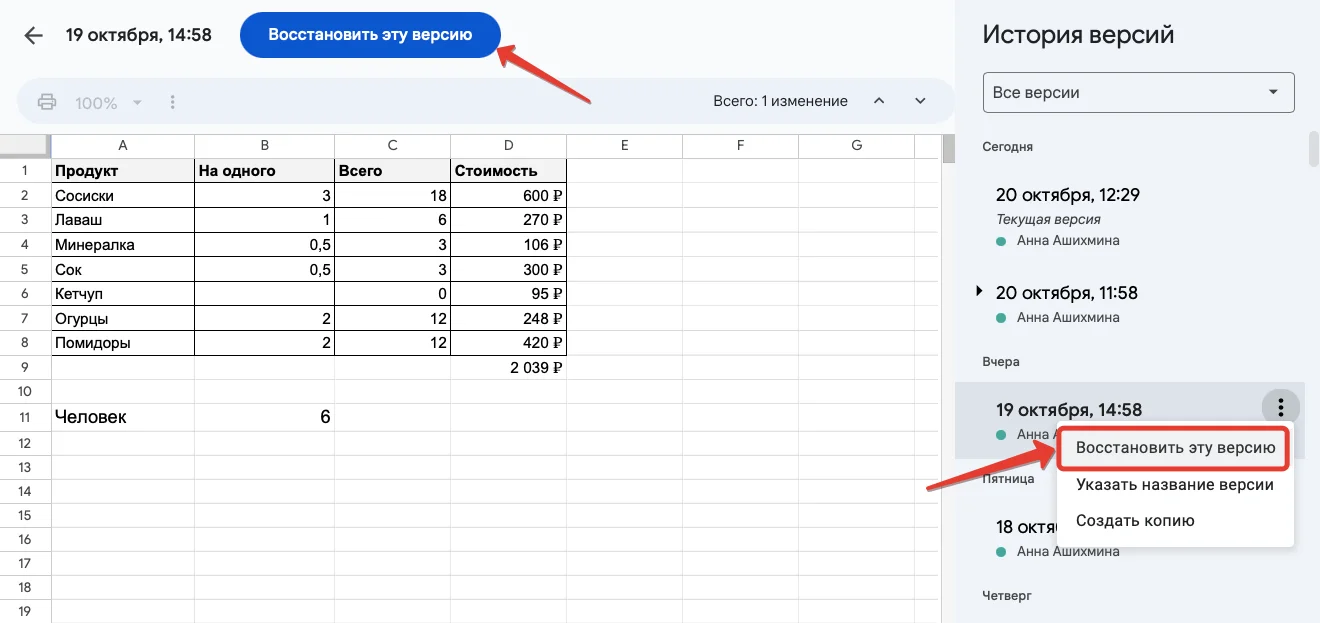Click the 95 ₽ cost cell
This screenshot has height=623, width=1320.
(508, 293)
